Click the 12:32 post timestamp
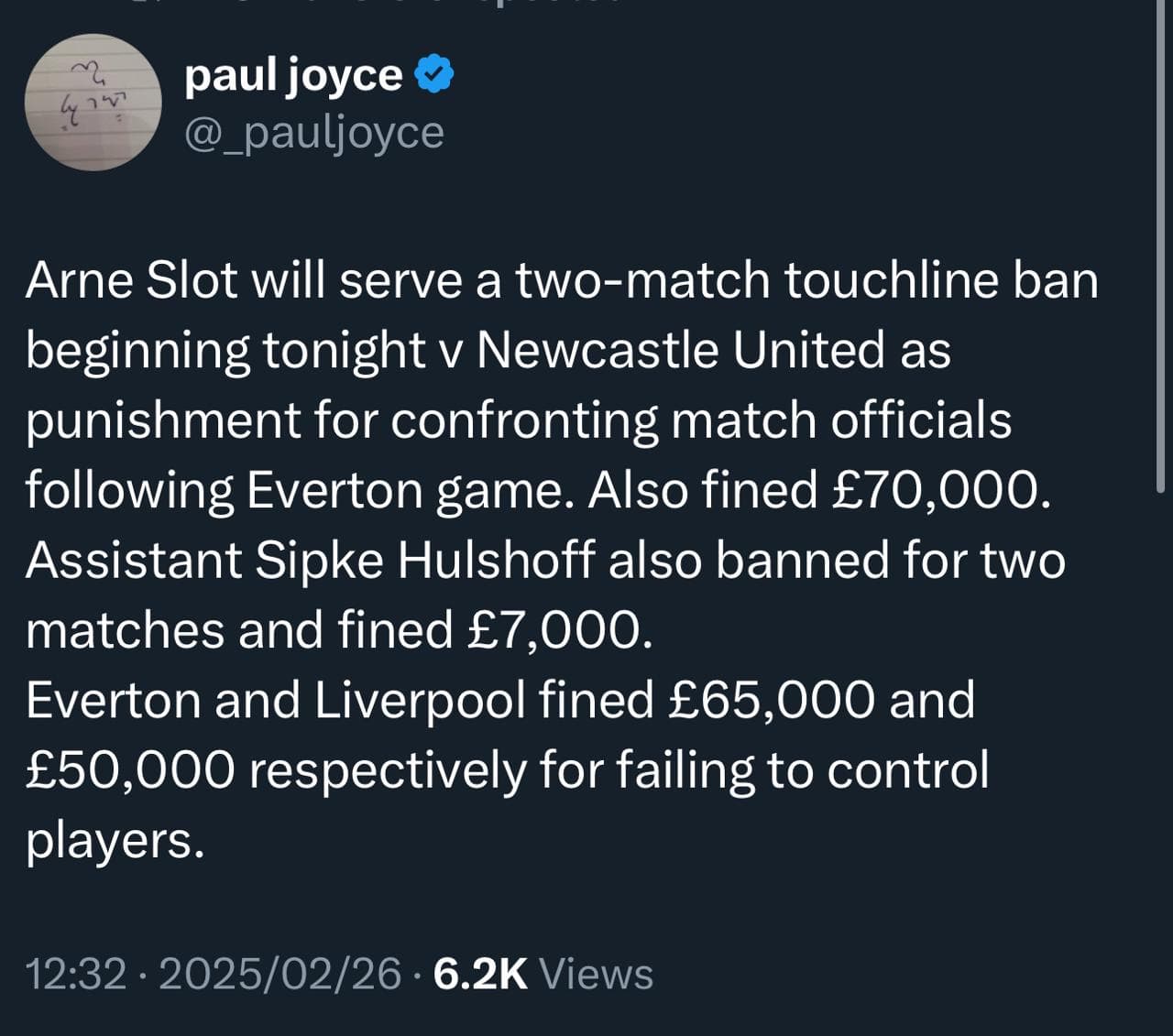The image size is (1173, 1036). coord(76,973)
